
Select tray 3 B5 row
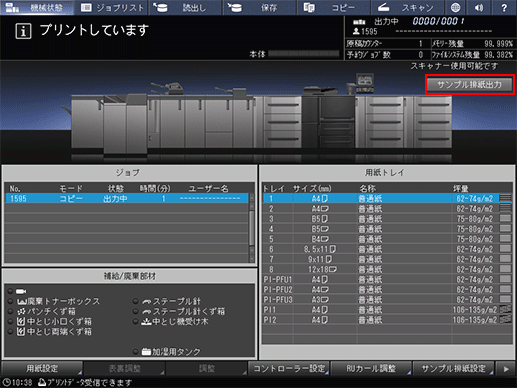click(x=387, y=219)
